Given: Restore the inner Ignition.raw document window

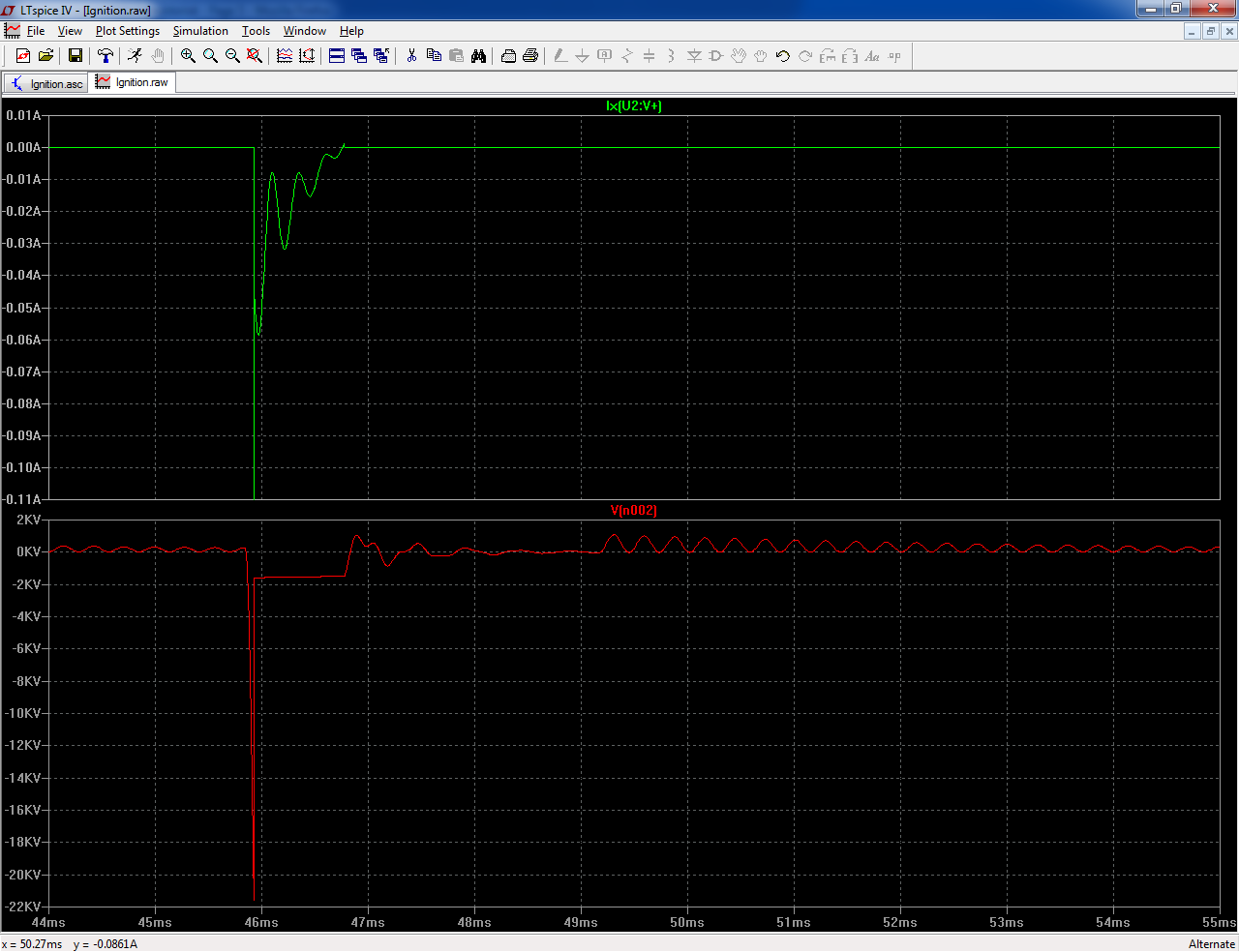Looking at the screenshot, I should point(1210,31).
